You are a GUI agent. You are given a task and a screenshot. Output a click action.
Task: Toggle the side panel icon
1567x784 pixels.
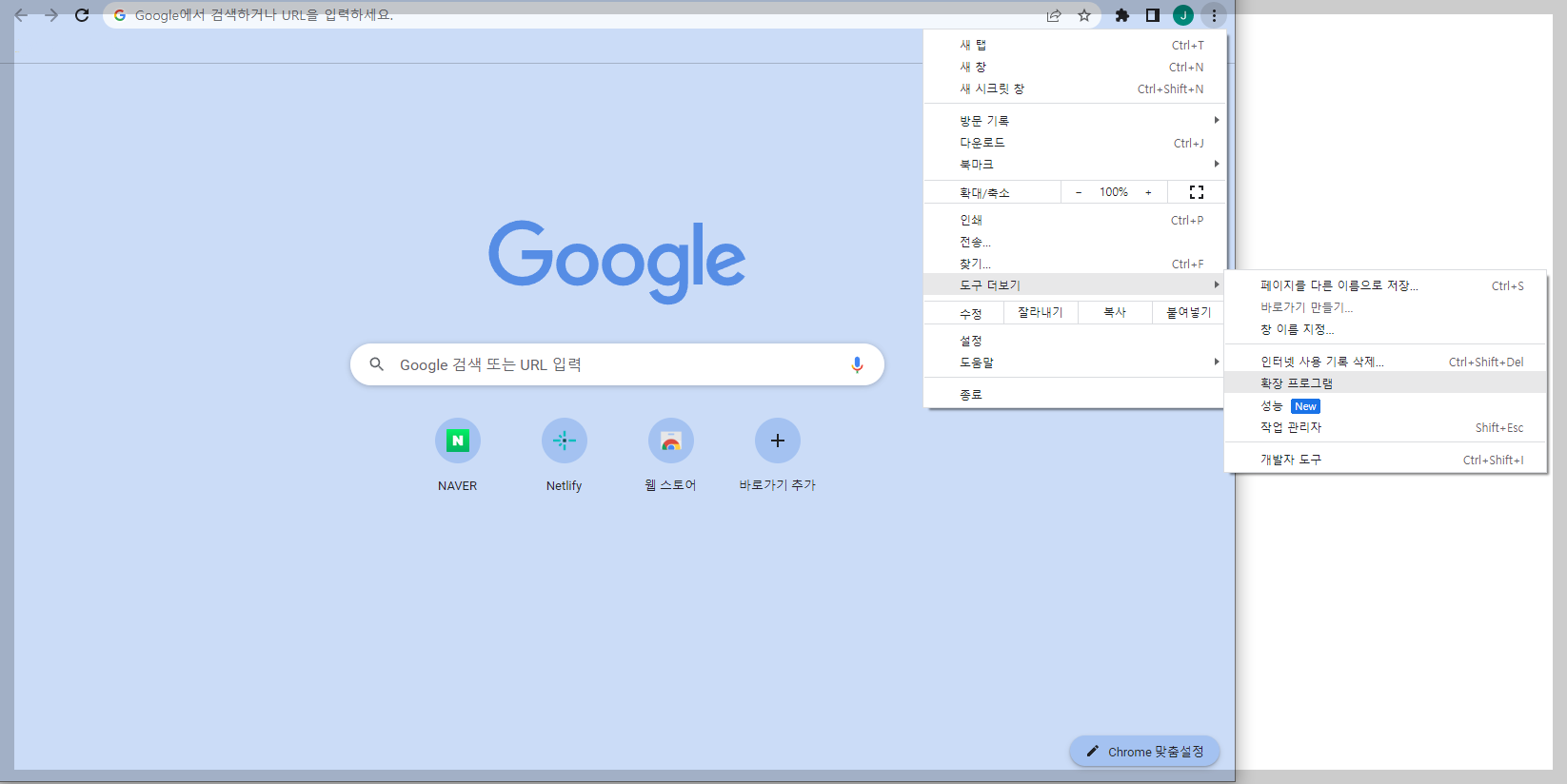tap(1153, 15)
